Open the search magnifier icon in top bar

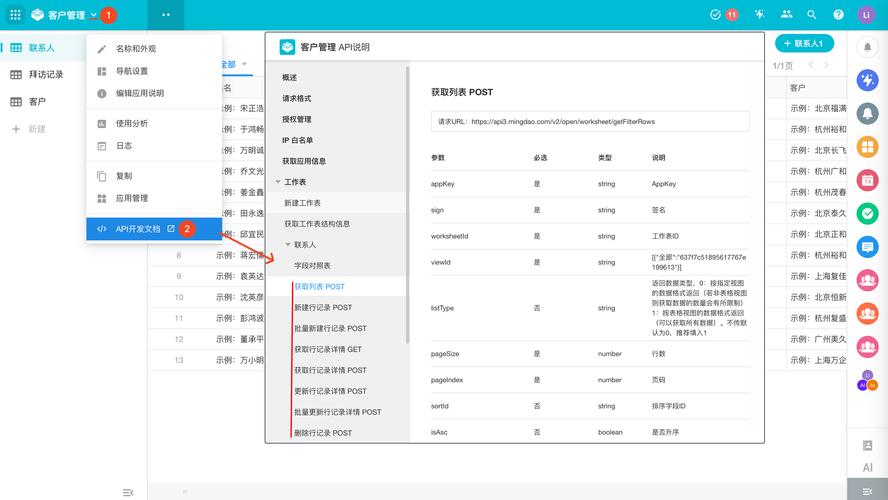812,15
